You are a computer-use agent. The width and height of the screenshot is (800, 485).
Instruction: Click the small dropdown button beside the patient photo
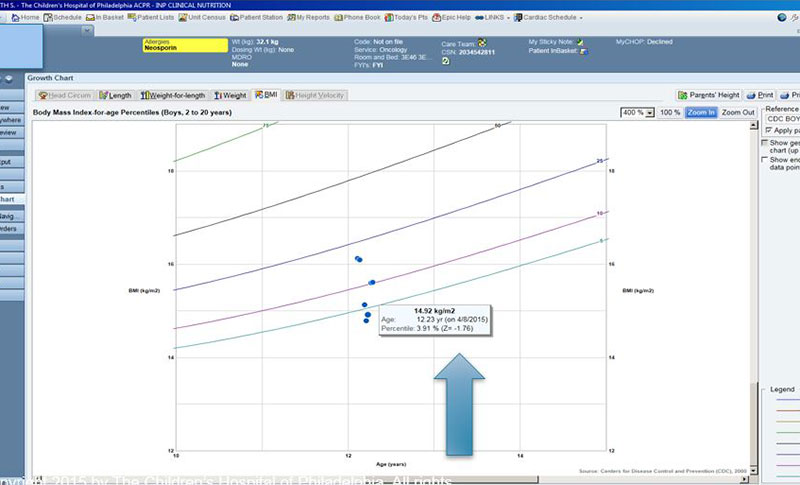point(87,31)
